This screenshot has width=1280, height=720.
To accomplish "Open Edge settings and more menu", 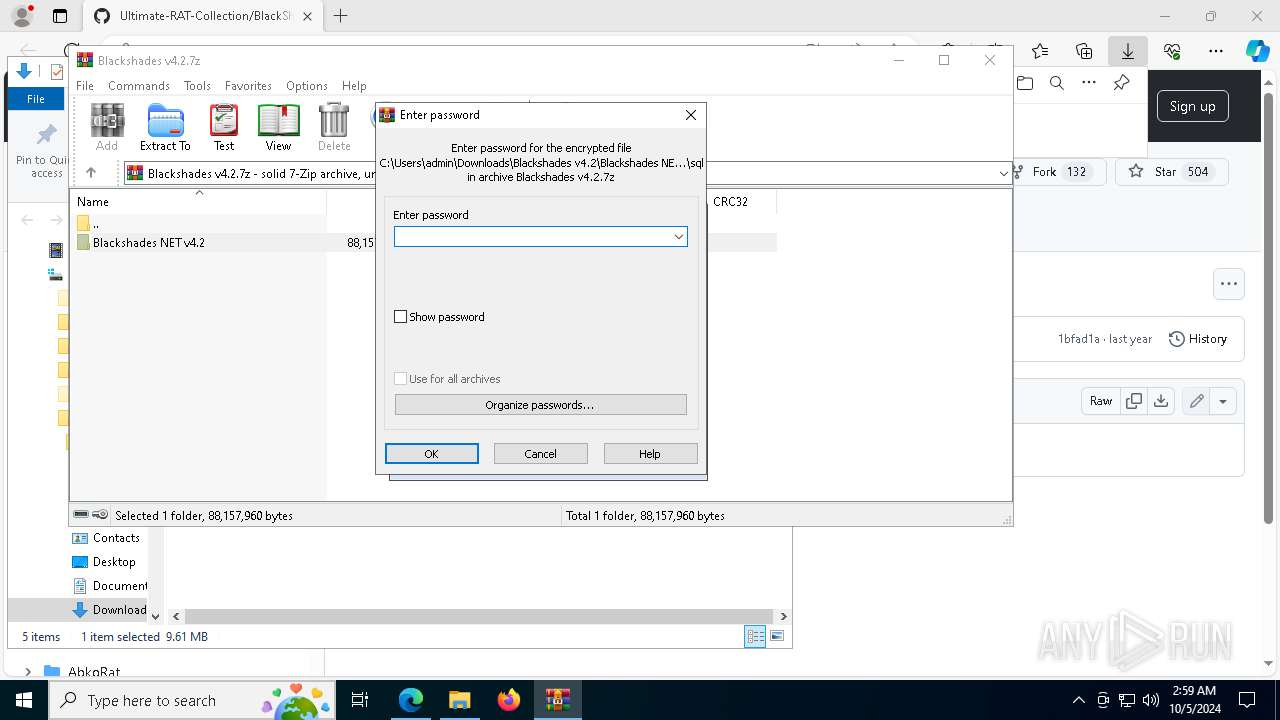I will (1216, 51).
